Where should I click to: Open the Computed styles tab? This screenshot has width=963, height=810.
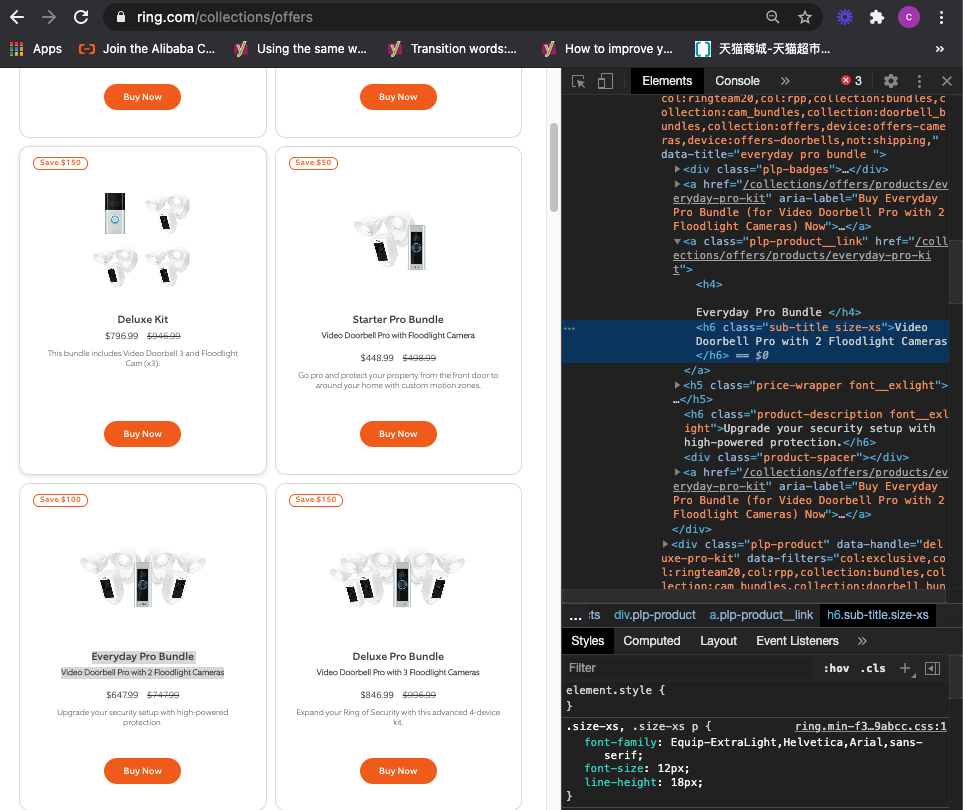[x=652, y=641]
